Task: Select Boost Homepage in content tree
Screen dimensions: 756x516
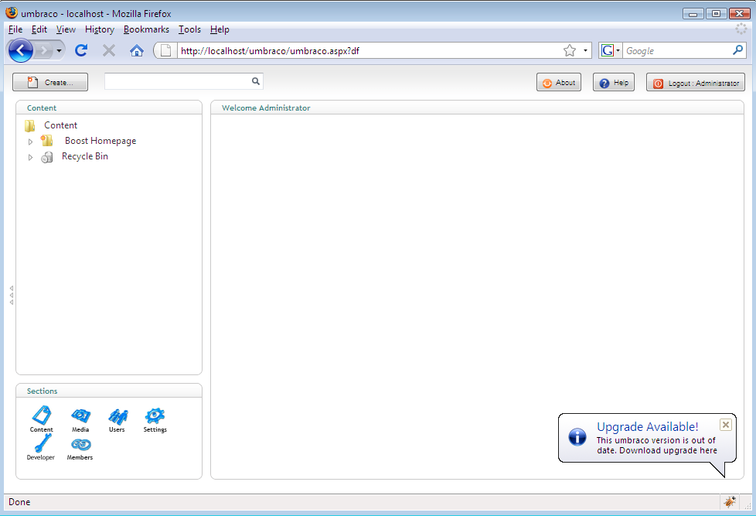Action: [100, 141]
